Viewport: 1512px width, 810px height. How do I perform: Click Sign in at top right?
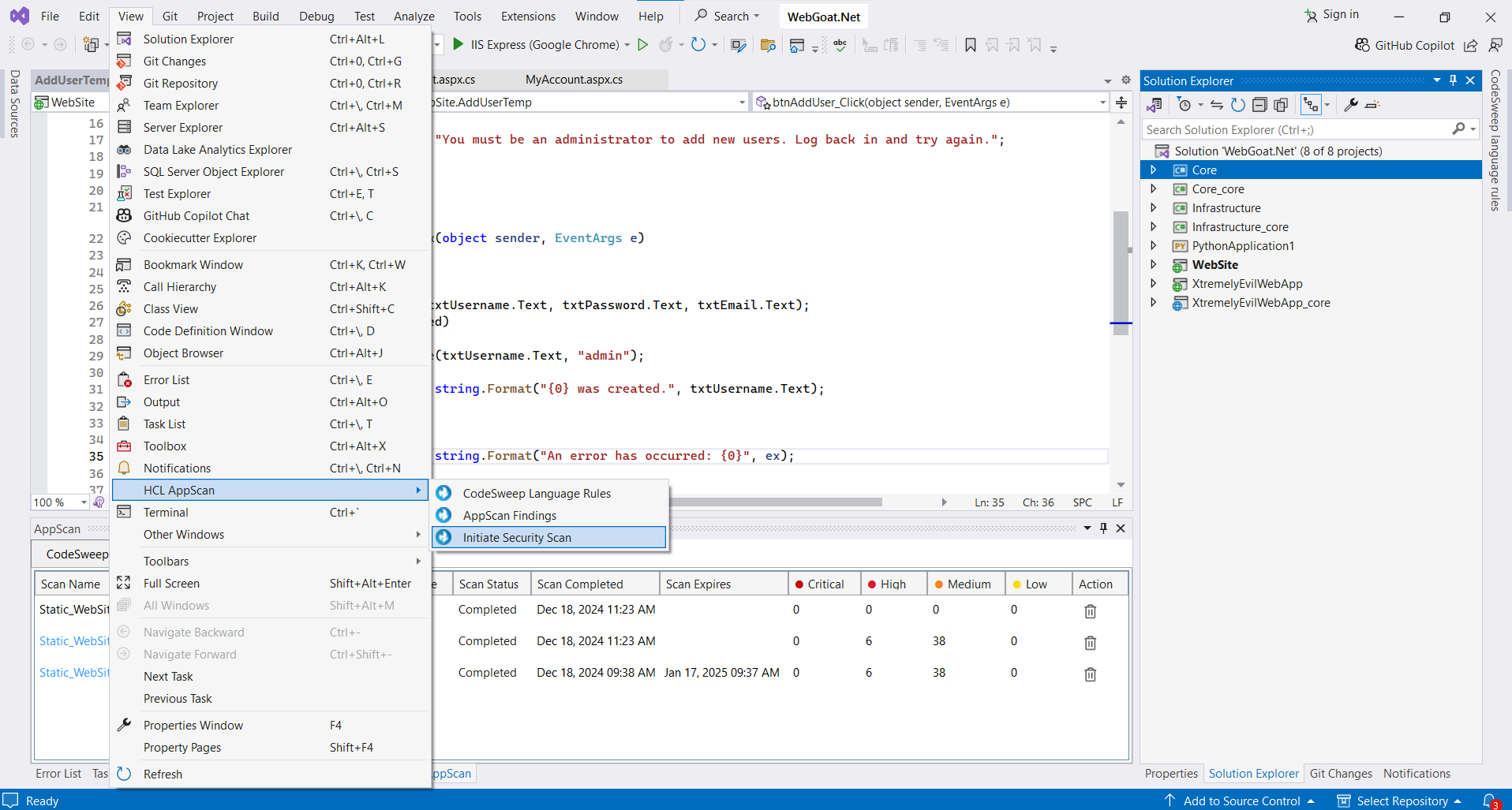coord(1332,14)
